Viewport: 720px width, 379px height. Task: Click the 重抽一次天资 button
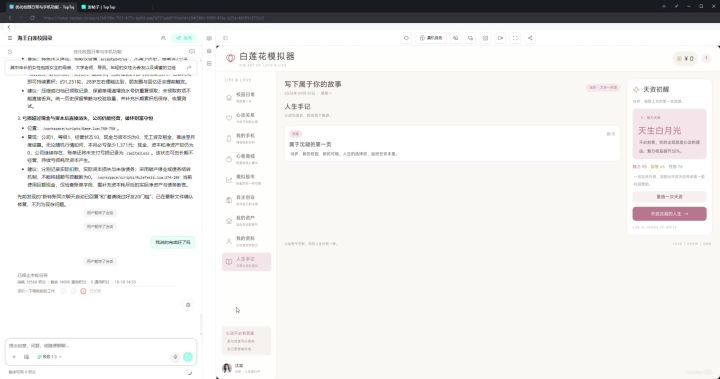coord(669,197)
